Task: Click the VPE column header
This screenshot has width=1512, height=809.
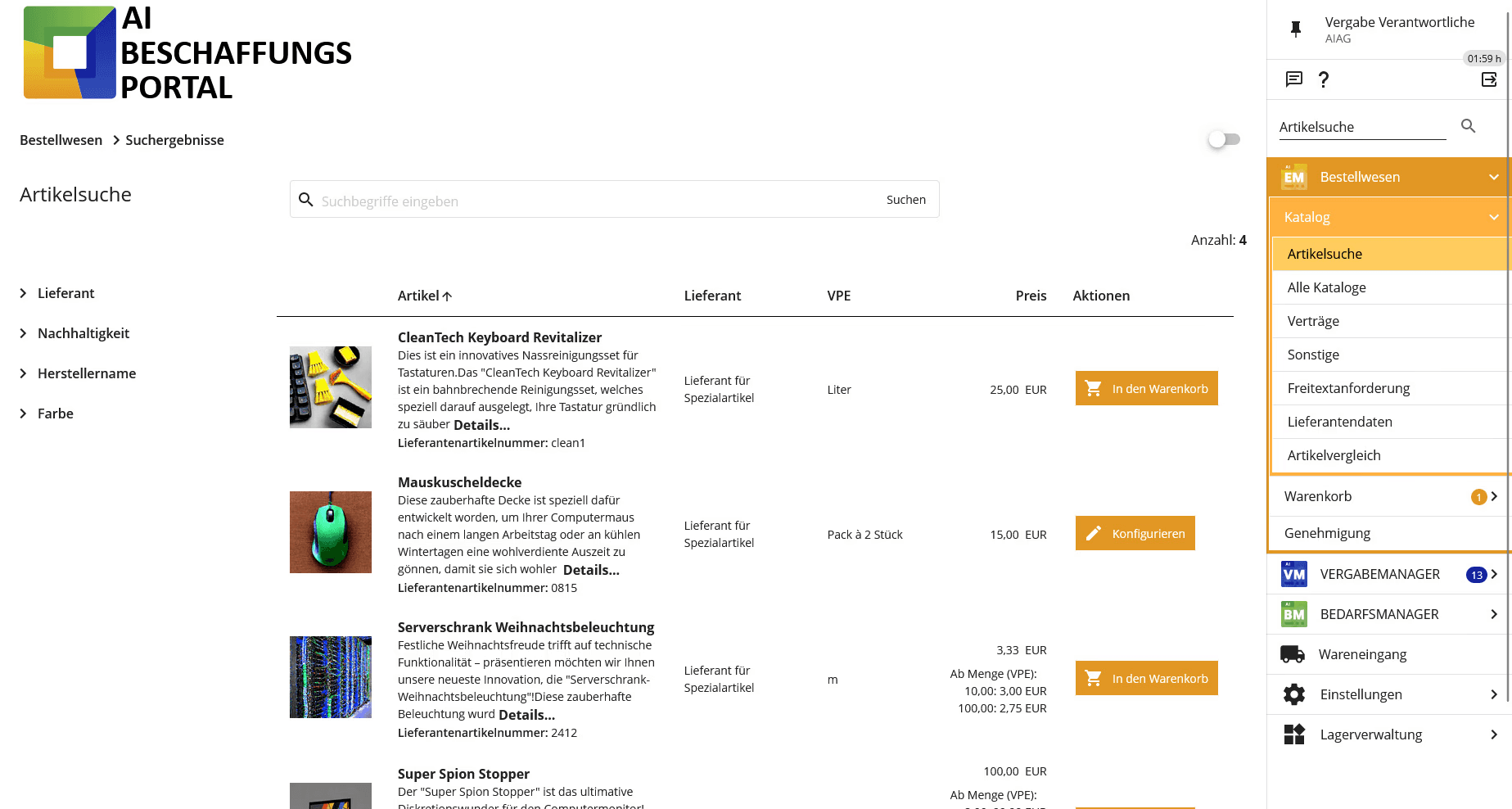Action: [x=839, y=296]
